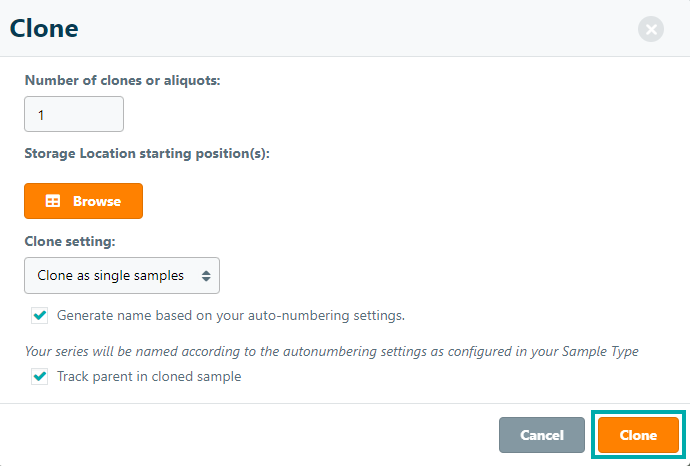Screen dimensions: 690x466
Task: Click the grid icon on the Browse button
Action: tap(53, 201)
